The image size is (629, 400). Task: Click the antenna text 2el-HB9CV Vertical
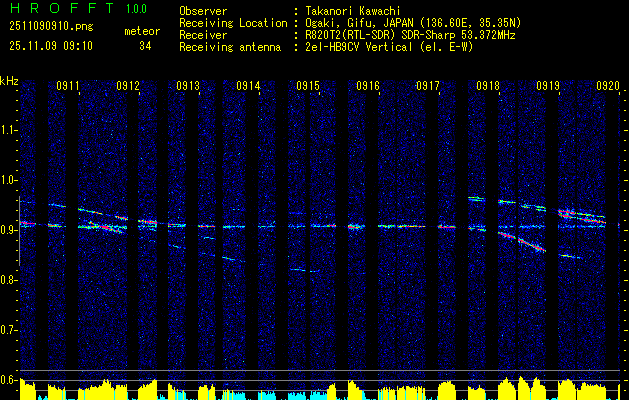point(359,47)
